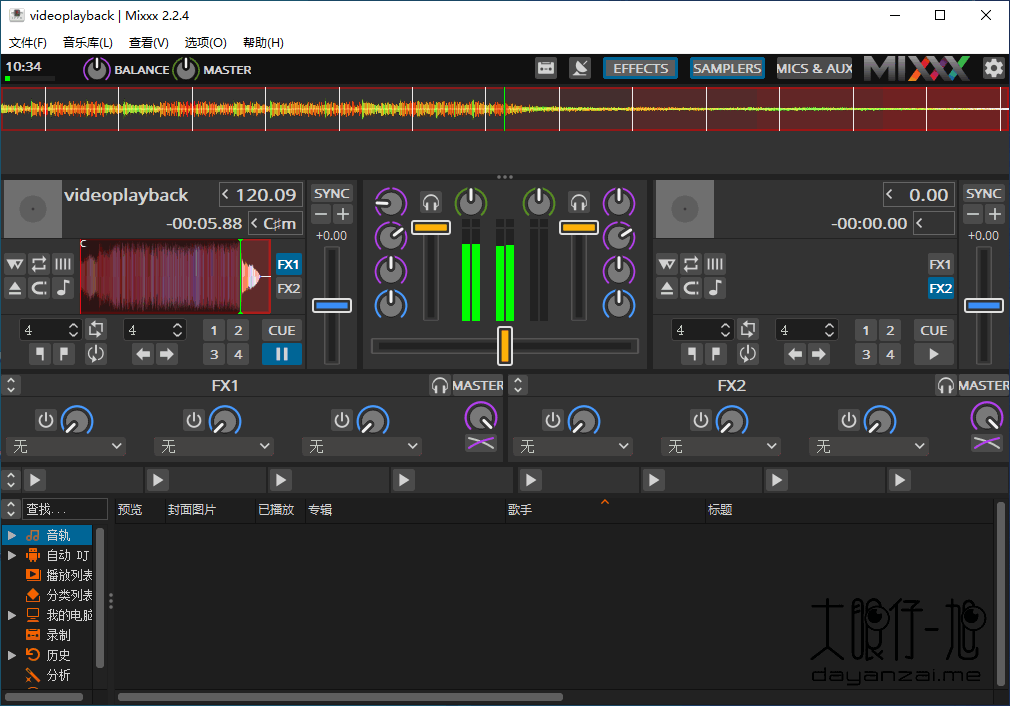Trigger hotcue 4 on the right deck

tap(890, 354)
